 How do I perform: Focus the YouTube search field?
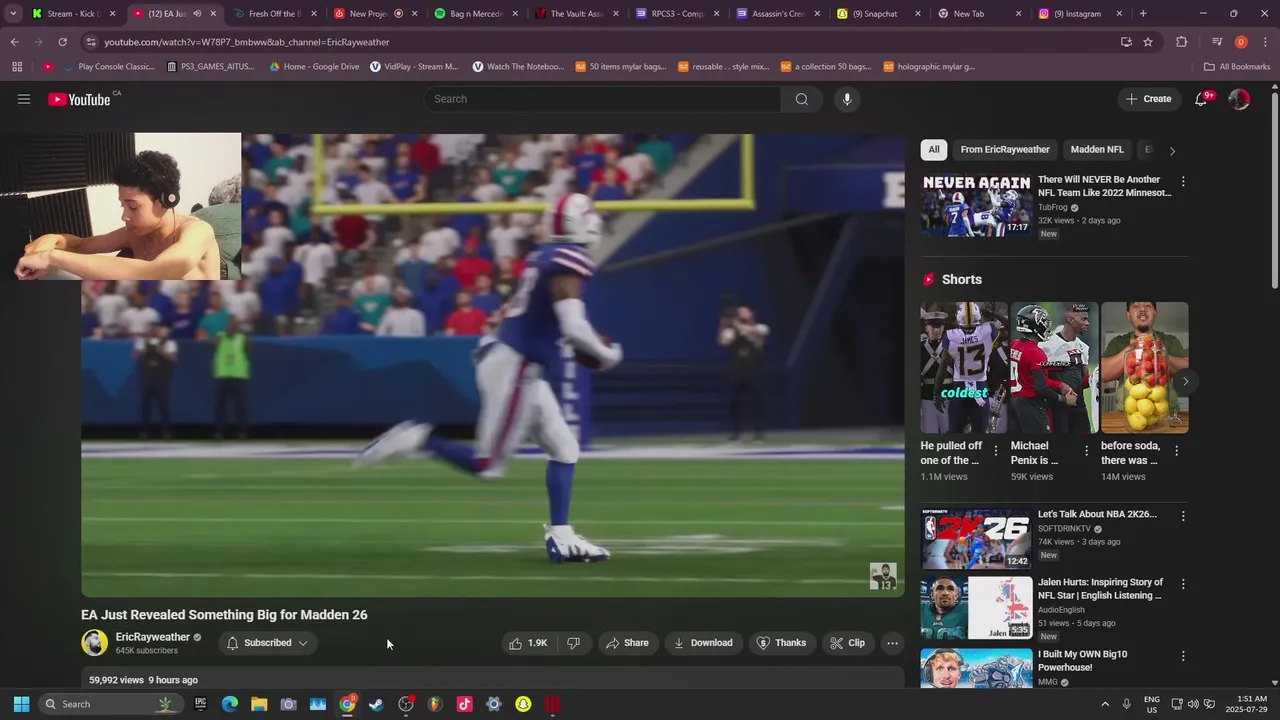pos(603,99)
